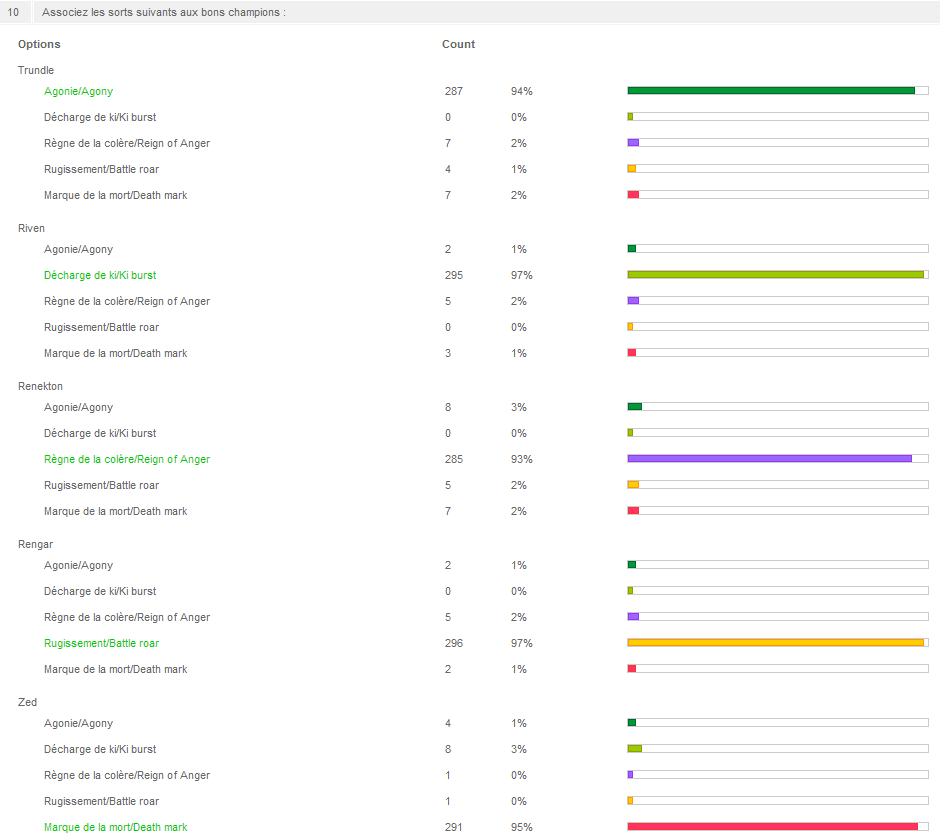Click green 'Rugissement/Battle roar' under Rengar
940x840 pixels.
click(x=101, y=643)
